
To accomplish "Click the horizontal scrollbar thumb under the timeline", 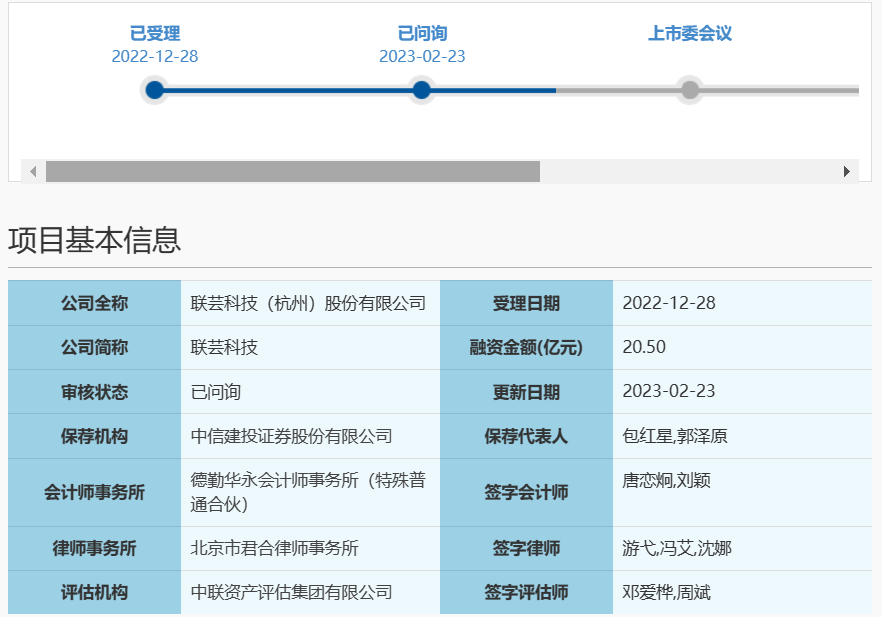I will click(x=292, y=172).
